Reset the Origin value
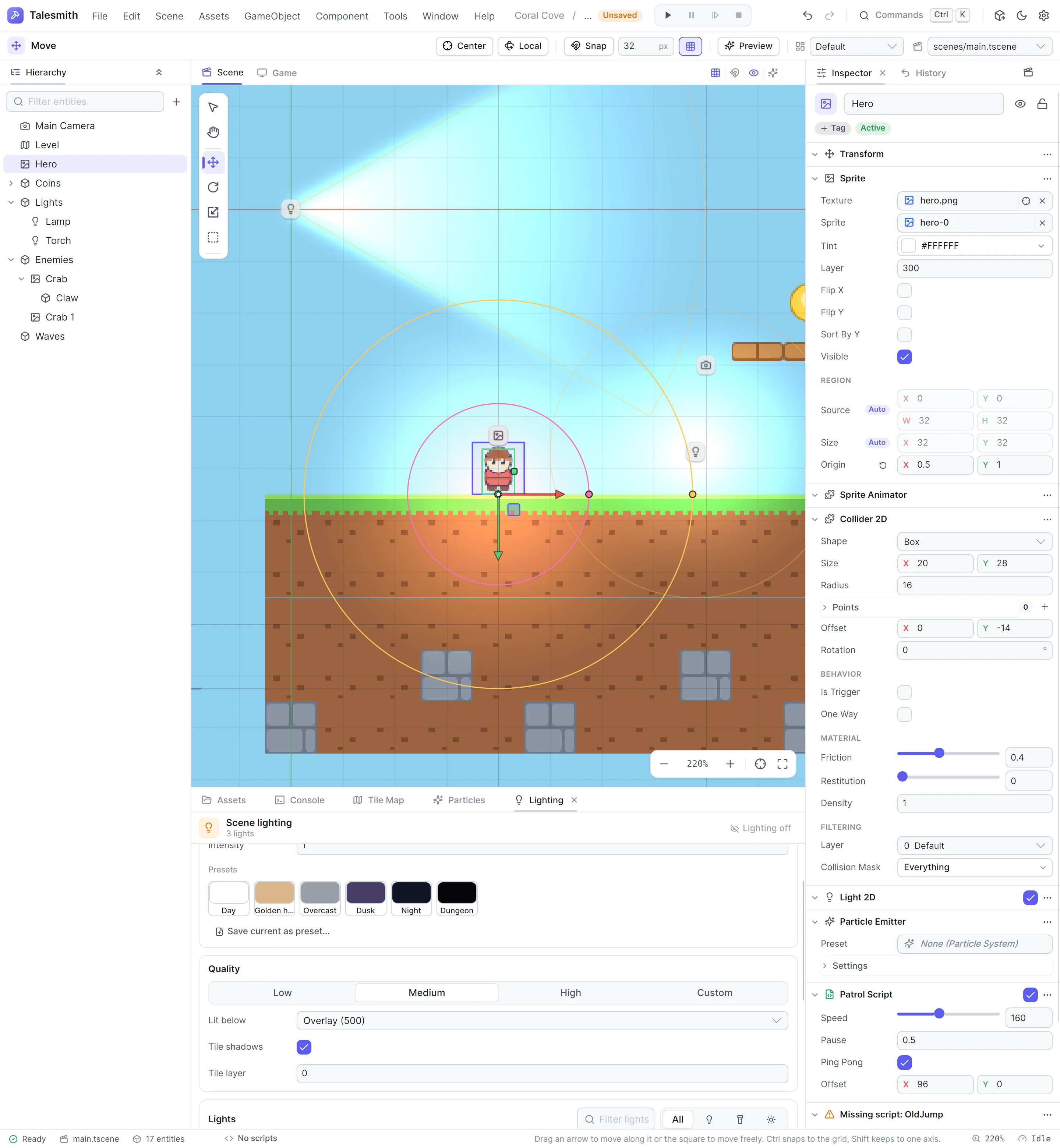 [883, 465]
